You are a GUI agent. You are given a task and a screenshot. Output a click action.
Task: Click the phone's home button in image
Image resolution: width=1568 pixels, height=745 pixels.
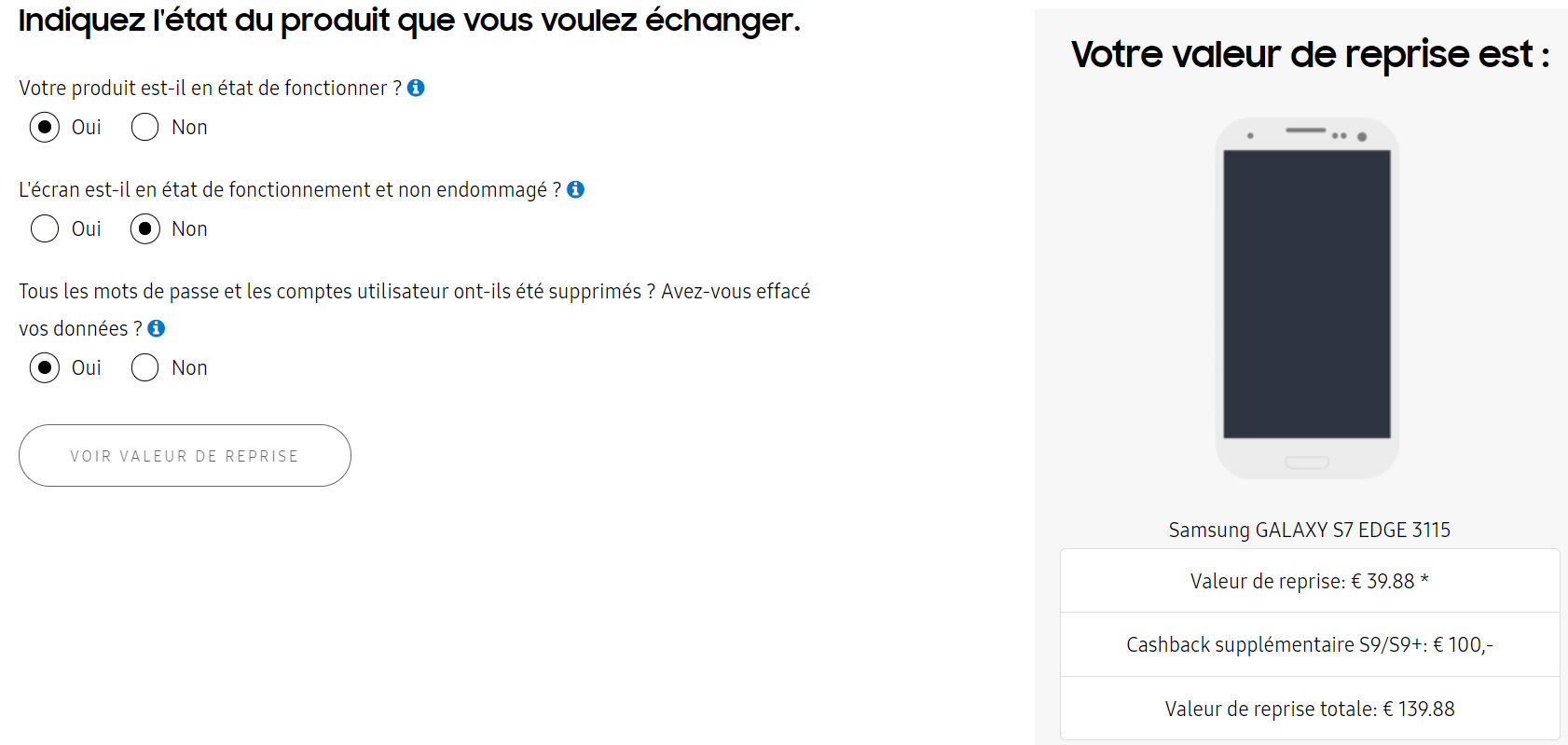click(x=1306, y=462)
